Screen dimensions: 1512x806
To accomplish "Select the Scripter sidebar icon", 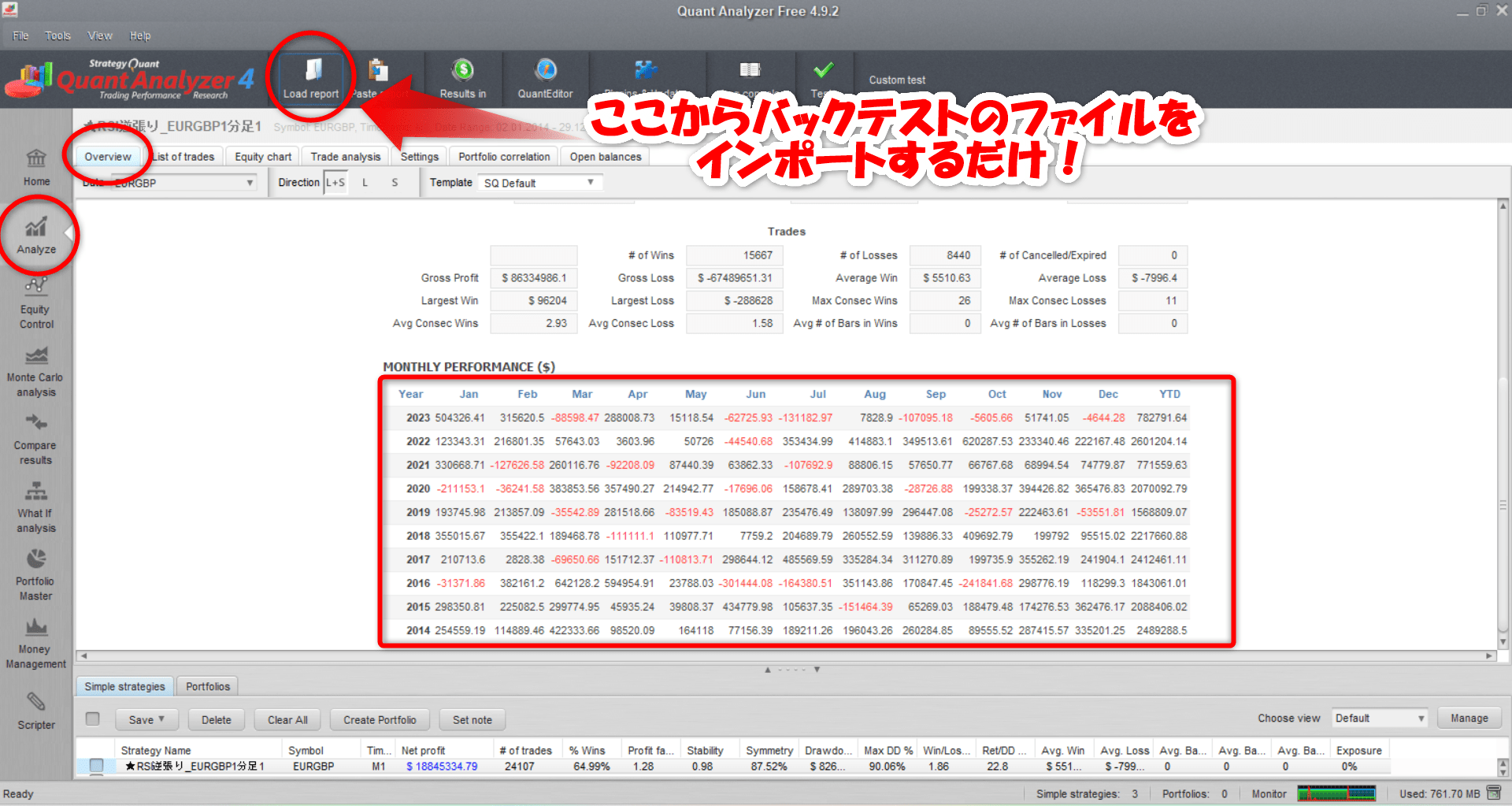I will pyautogui.click(x=35, y=708).
